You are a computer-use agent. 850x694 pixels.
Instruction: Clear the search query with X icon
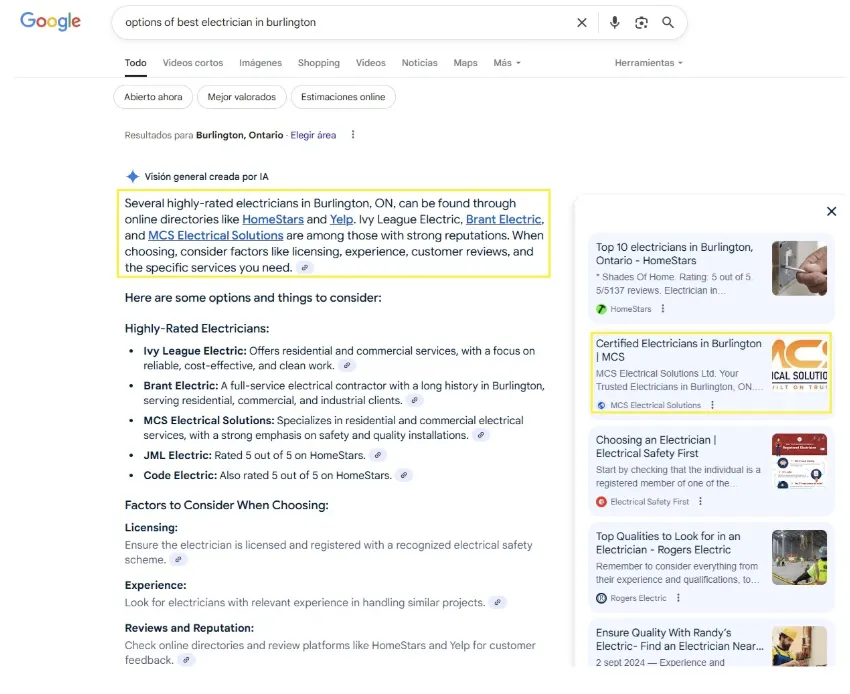click(x=582, y=23)
